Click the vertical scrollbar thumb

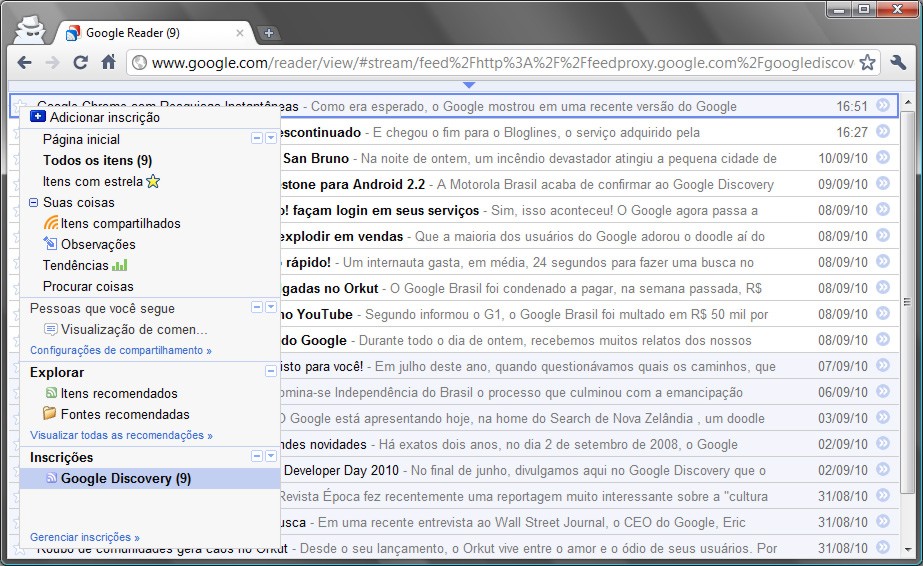click(x=908, y=301)
